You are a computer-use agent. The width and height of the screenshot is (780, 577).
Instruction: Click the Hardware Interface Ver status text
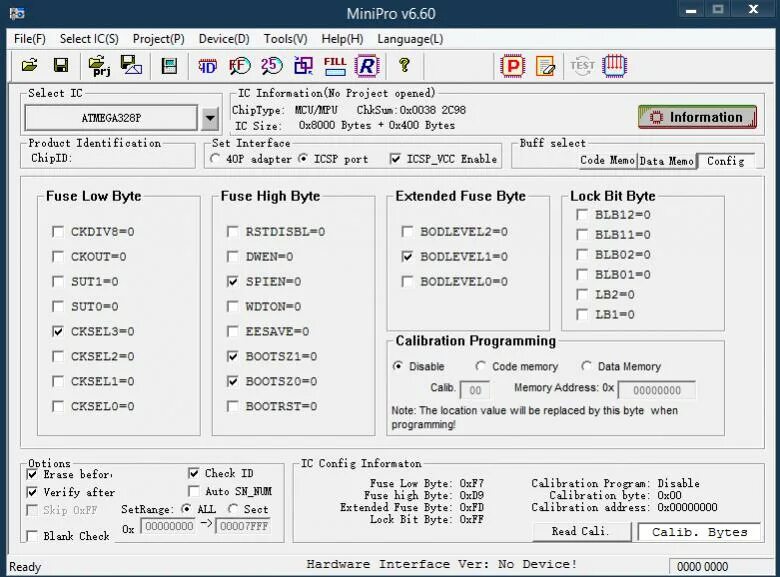coord(441,564)
